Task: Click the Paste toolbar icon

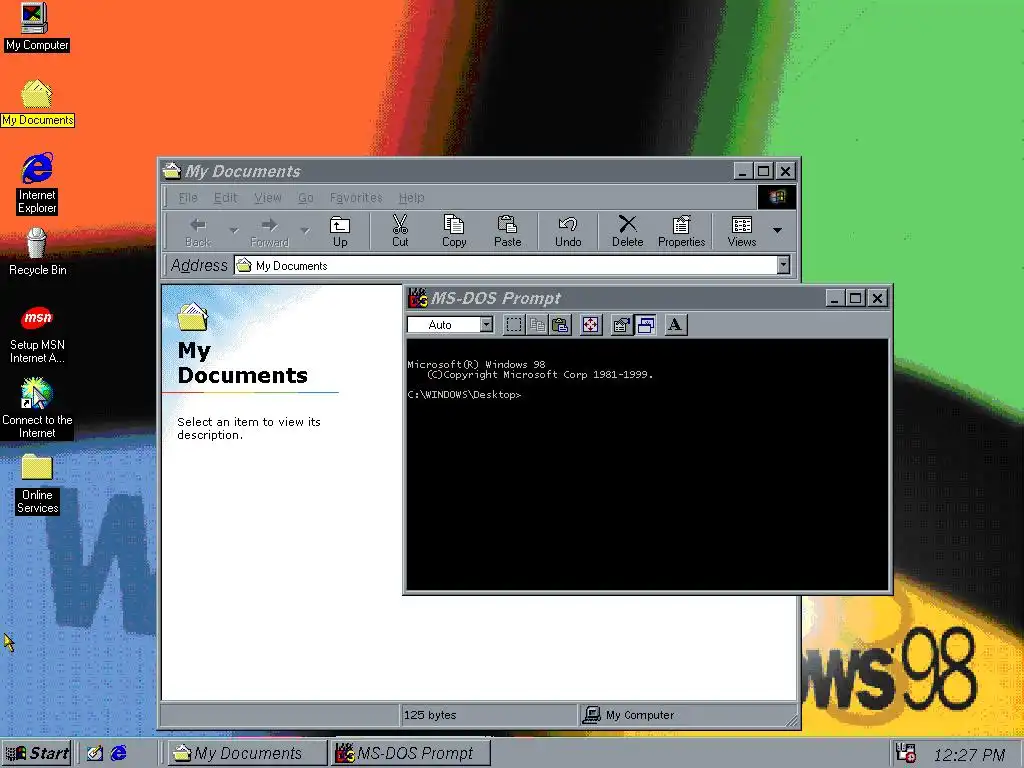Action: coord(507,232)
